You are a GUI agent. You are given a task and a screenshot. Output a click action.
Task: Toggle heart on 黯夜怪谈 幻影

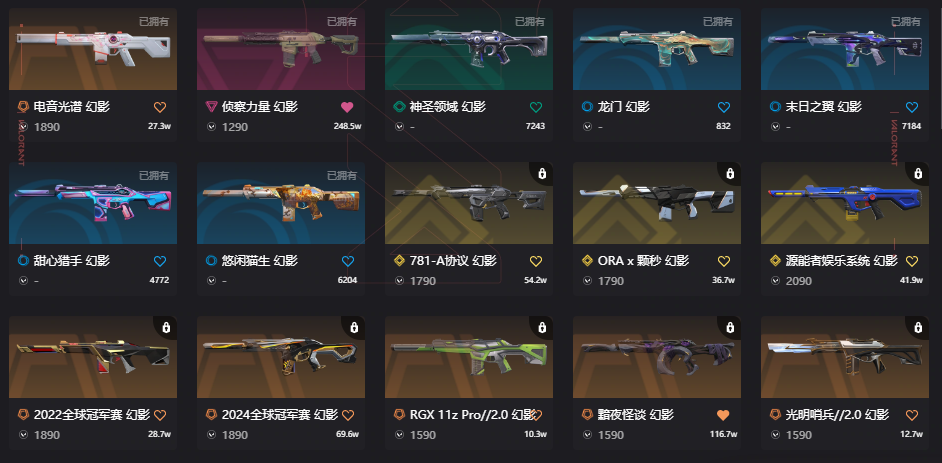tap(723, 415)
